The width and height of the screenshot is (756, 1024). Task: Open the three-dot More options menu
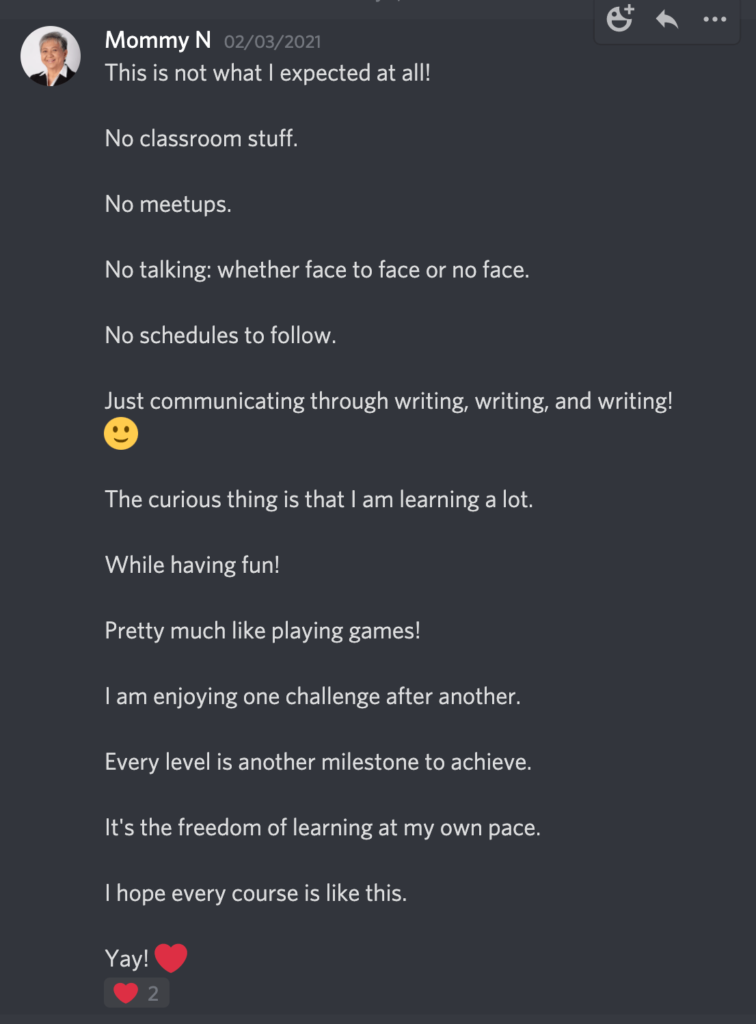pyautogui.click(x=715, y=20)
